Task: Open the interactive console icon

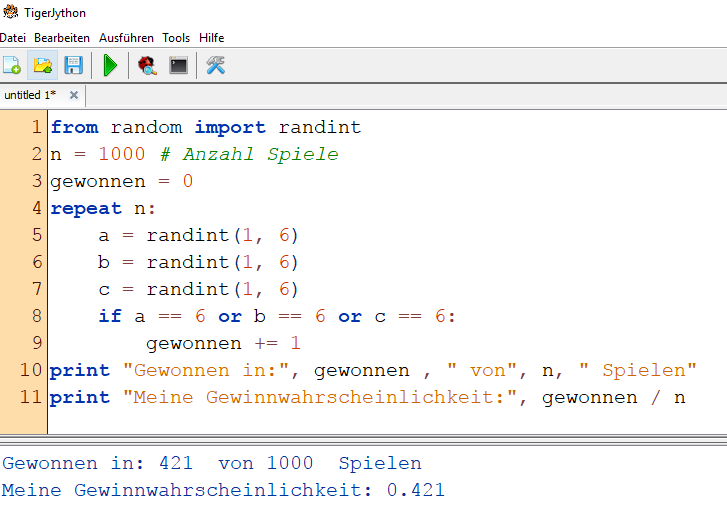Action: (x=178, y=66)
